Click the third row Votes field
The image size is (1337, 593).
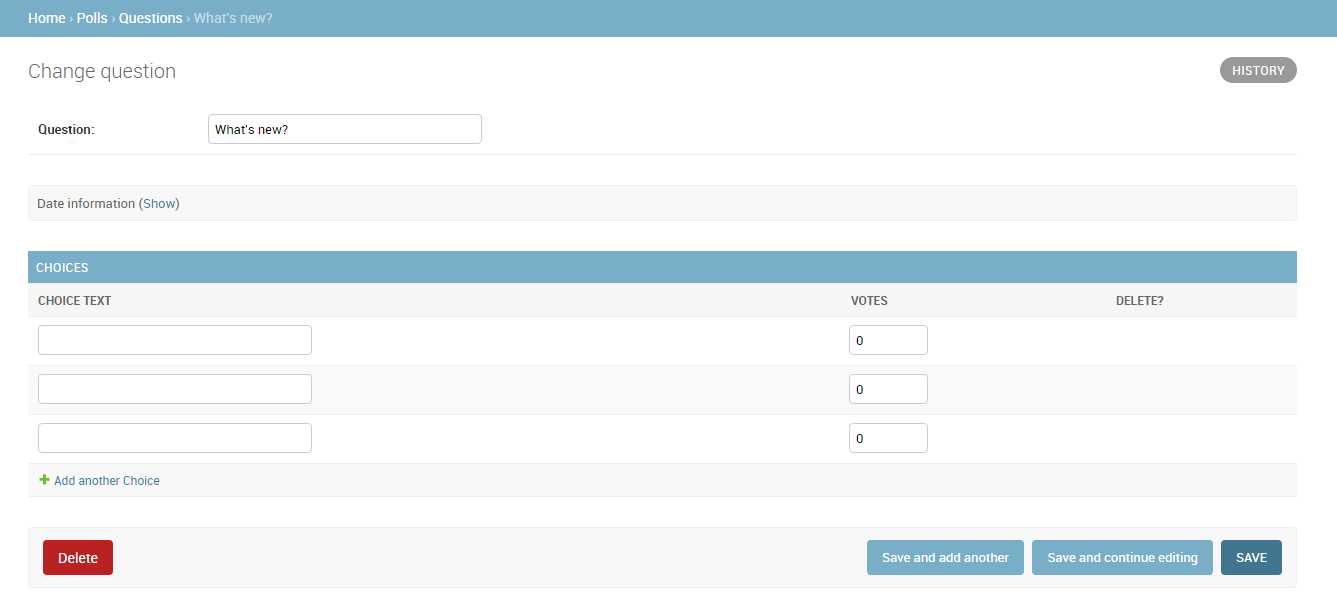888,438
